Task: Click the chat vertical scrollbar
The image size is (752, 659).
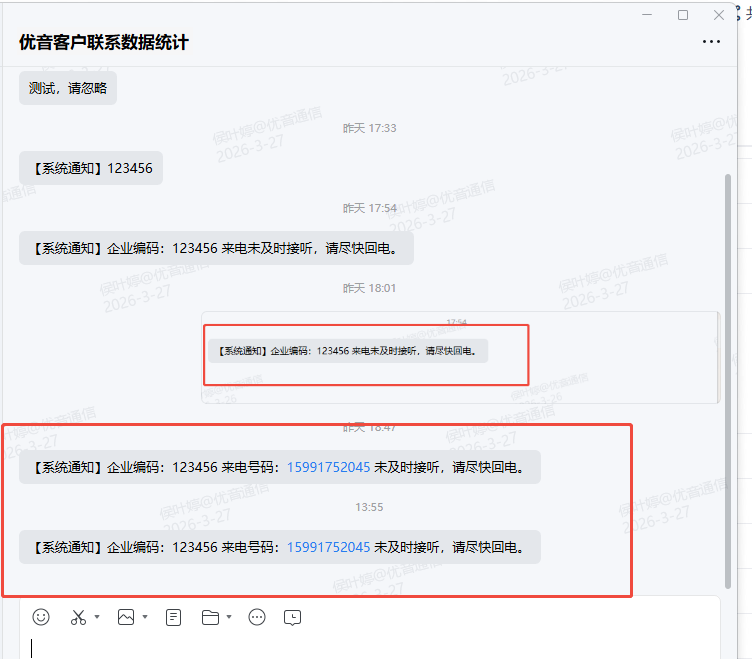Action: [x=727, y=380]
